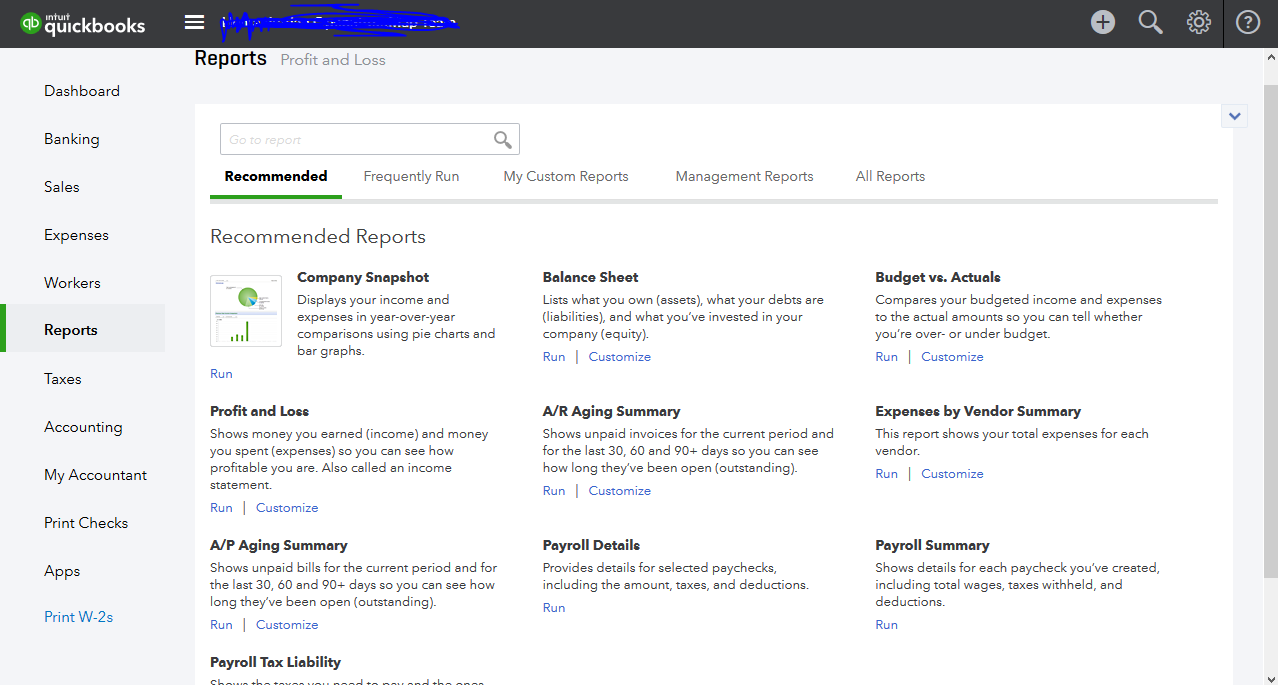Open Company Snapshot thumbnail
Viewport: 1278px width, 685px height.
pos(246,311)
